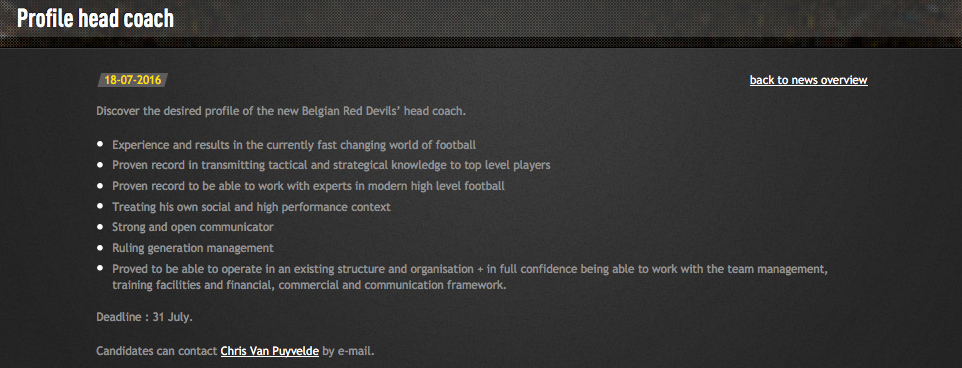Click the Chris Van Puyvelde contact link
Screen dimensions: 962x368
pyautogui.click(x=269, y=351)
